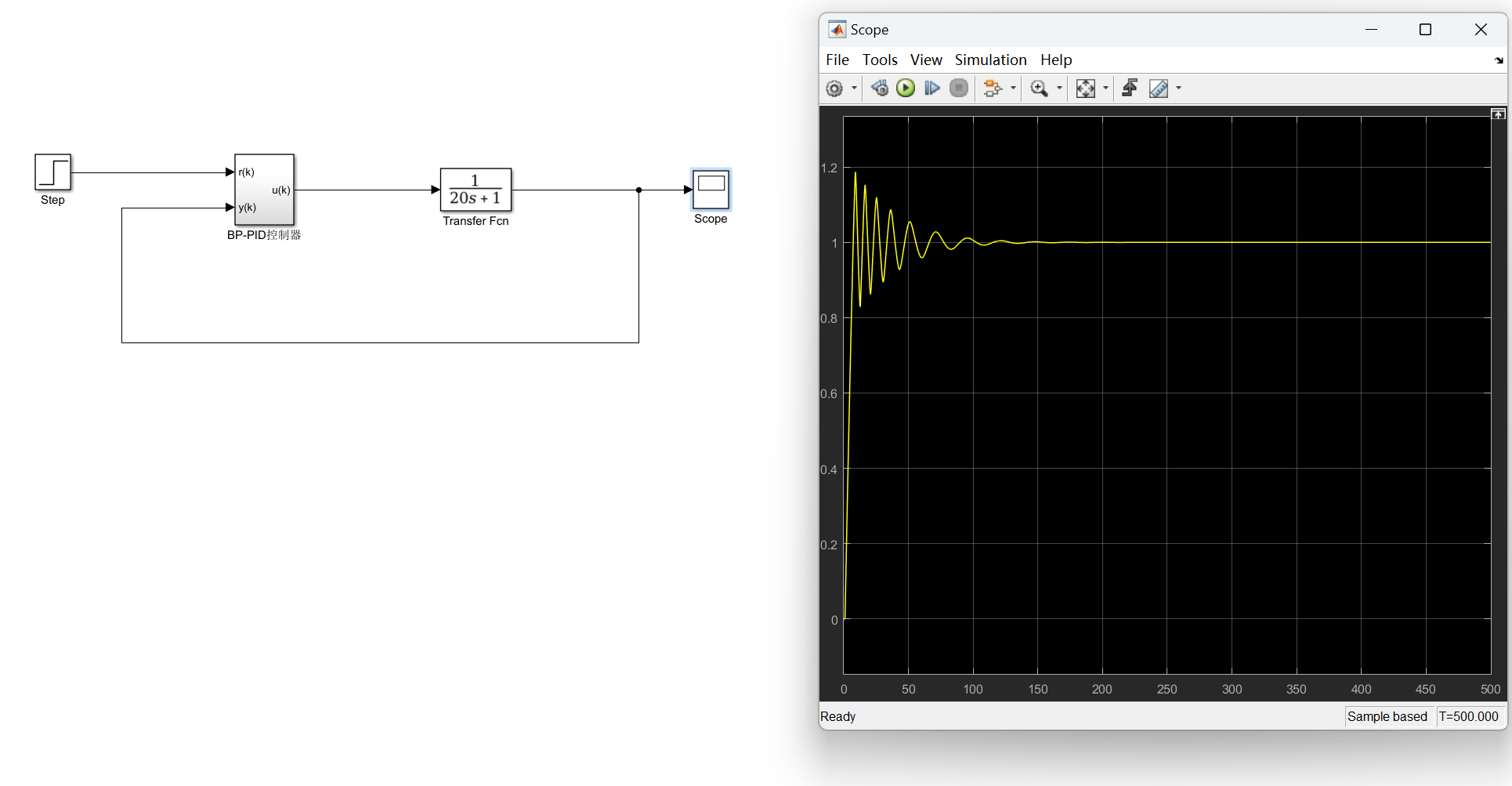
Task: Open Scope configuration properties gear
Action: [x=834, y=89]
